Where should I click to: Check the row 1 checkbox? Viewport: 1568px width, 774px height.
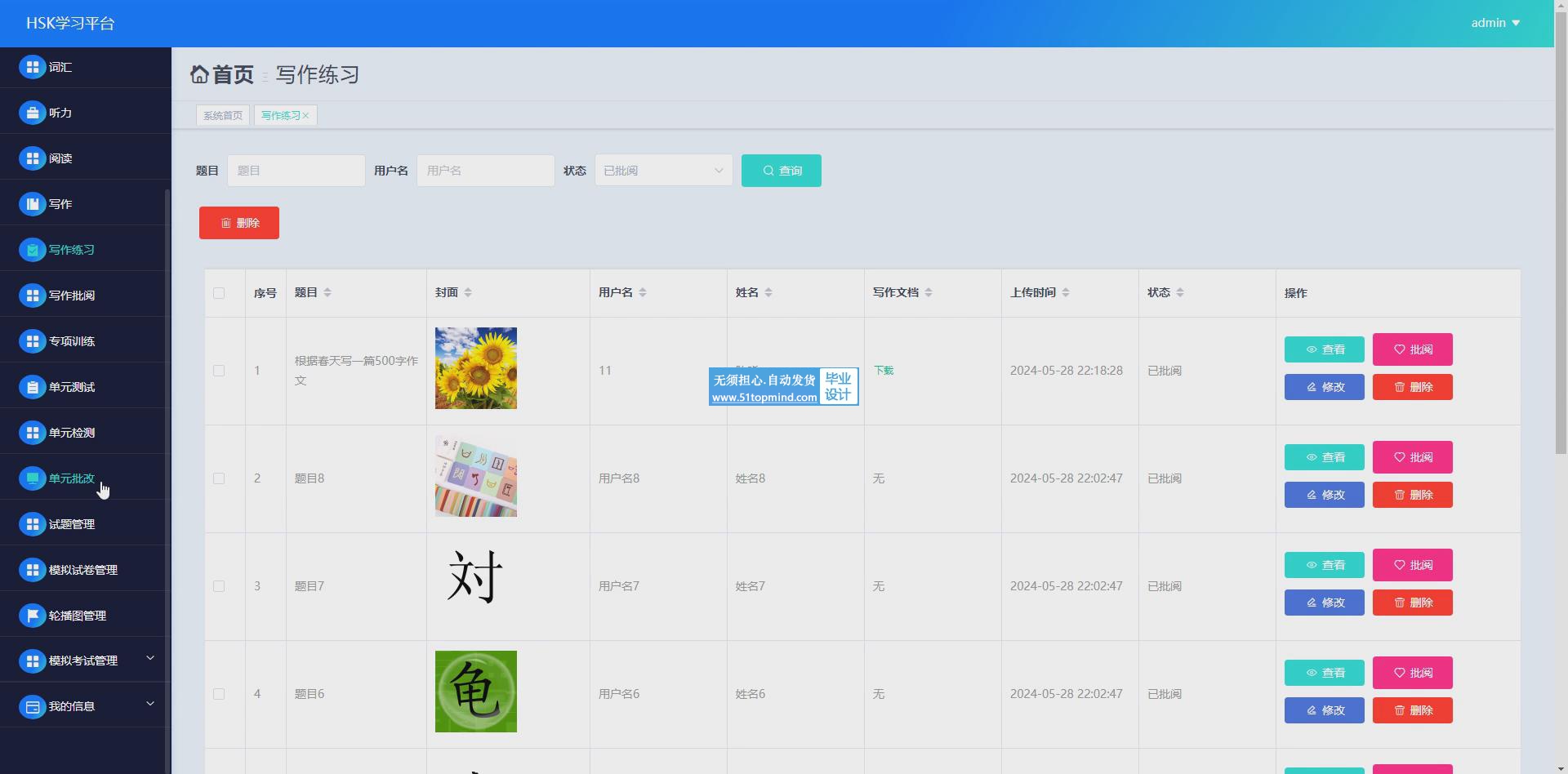pyautogui.click(x=219, y=371)
